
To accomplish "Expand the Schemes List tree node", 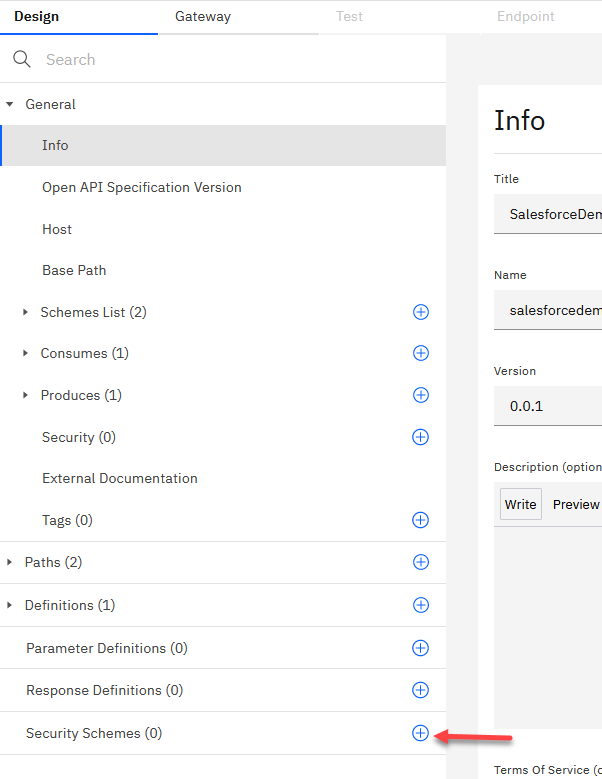I will (26, 312).
